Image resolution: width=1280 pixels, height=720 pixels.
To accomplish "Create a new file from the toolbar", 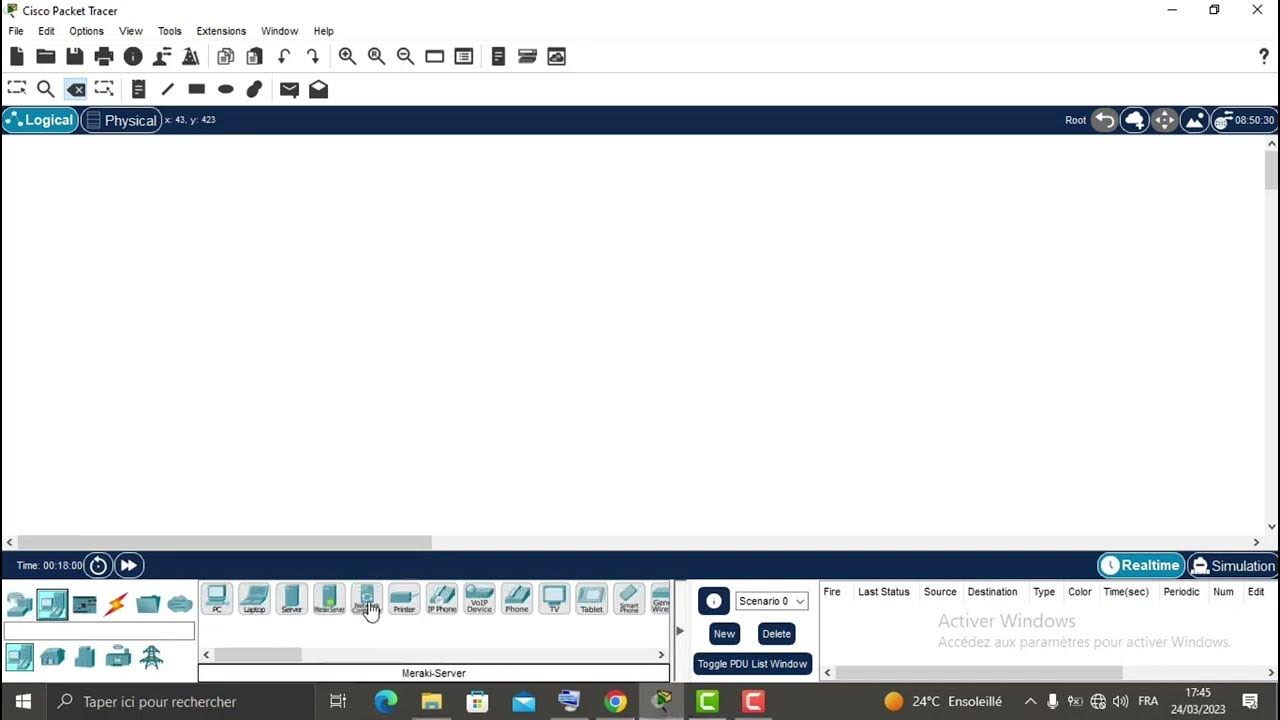I will (x=17, y=57).
